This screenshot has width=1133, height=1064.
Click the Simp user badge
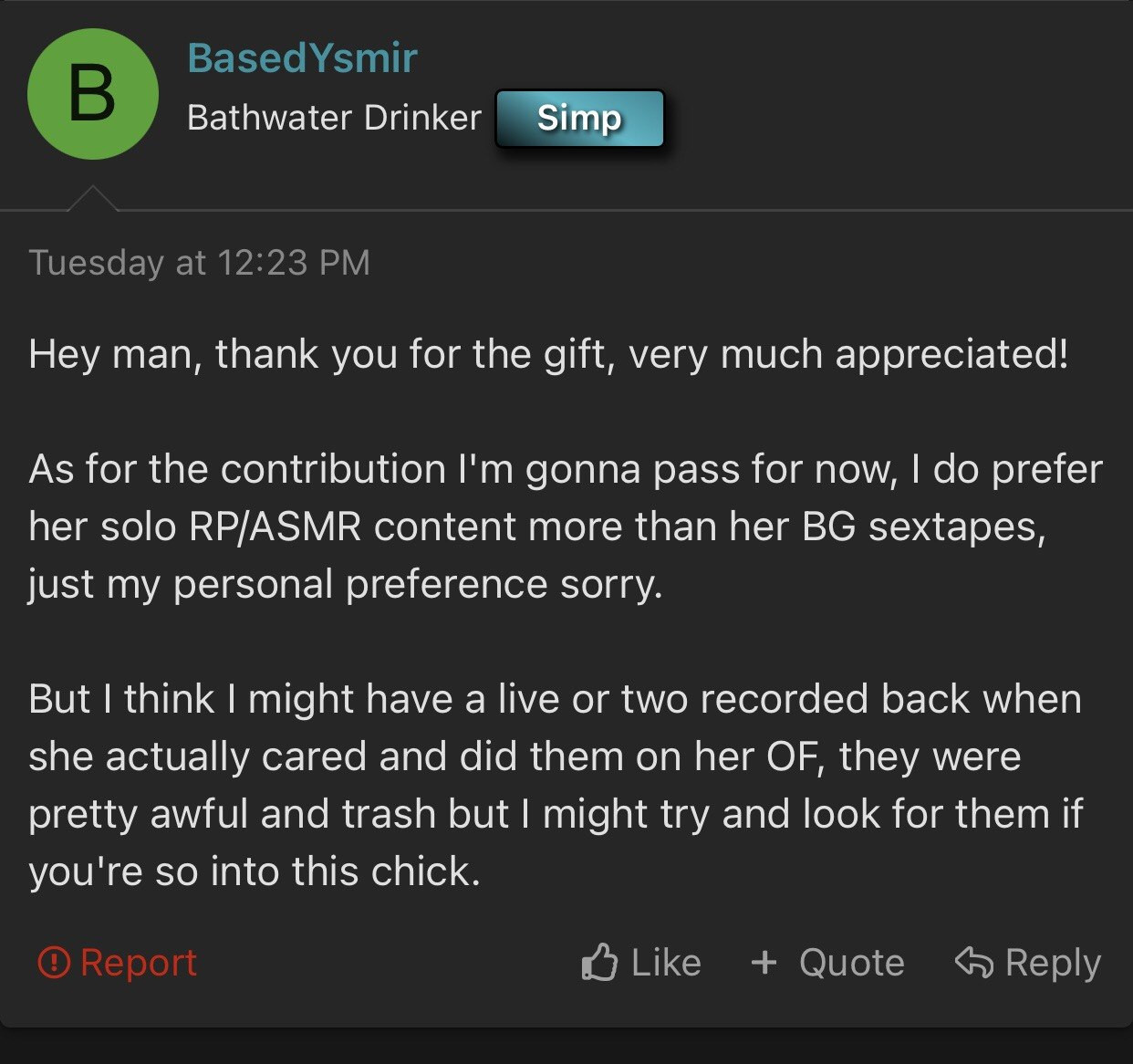pyautogui.click(x=579, y=118)
